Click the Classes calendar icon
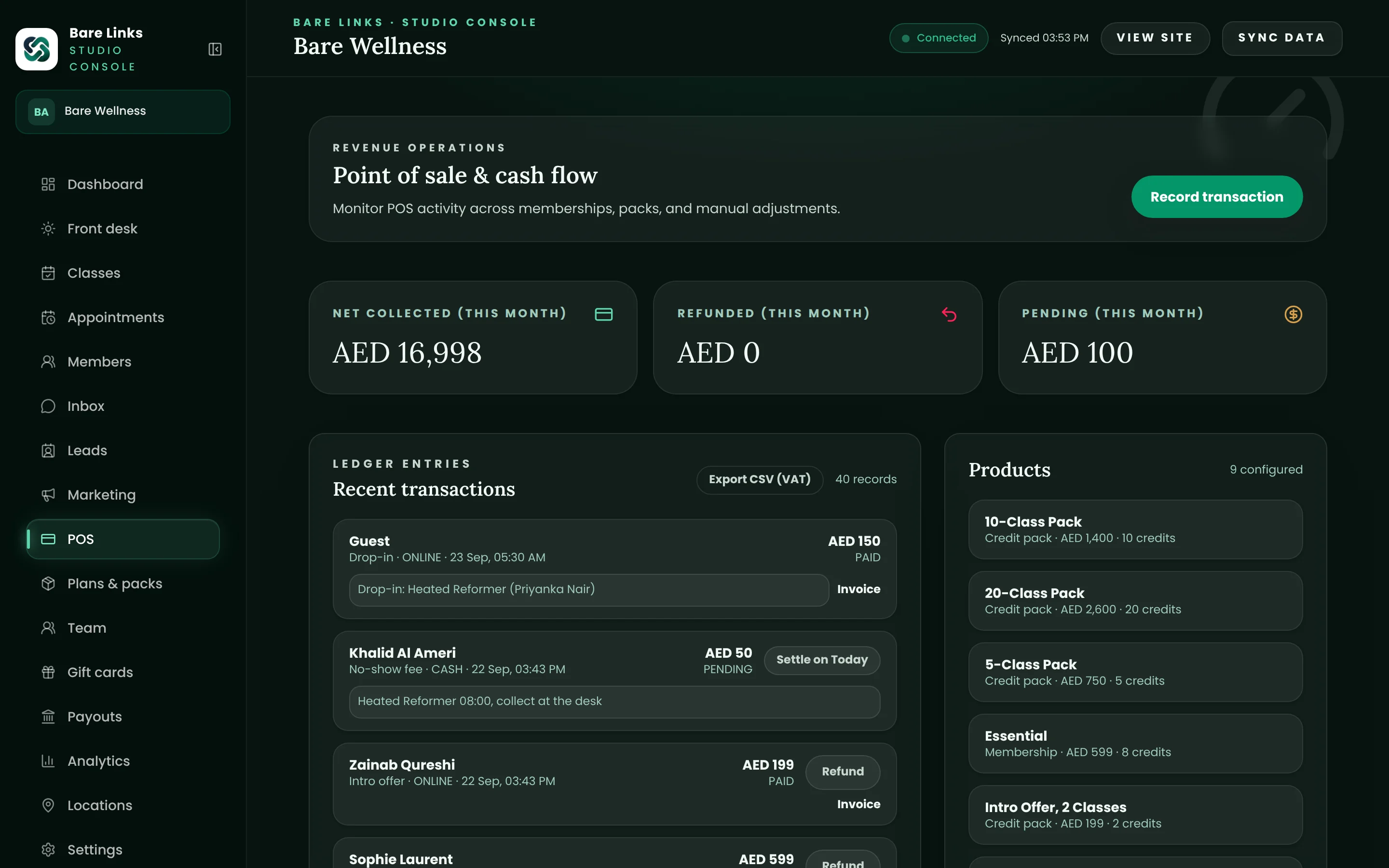This screenshot has height=868, width=1389. pos(48,272)
